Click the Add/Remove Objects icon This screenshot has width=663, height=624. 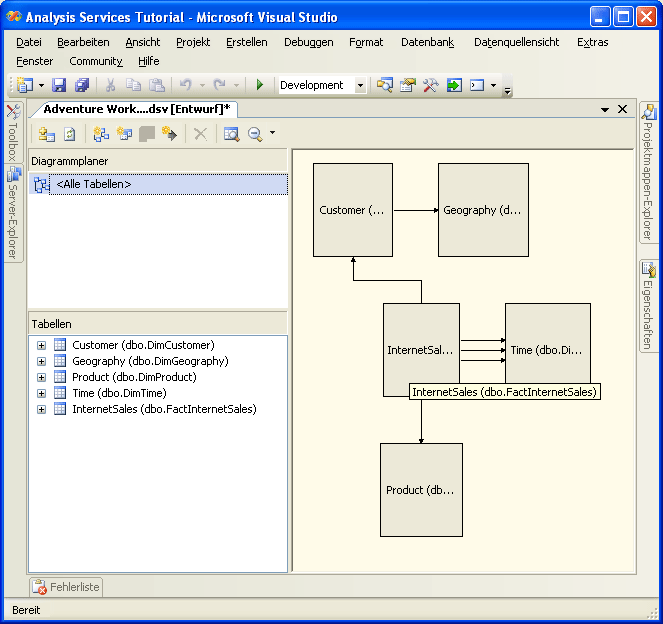47,134
